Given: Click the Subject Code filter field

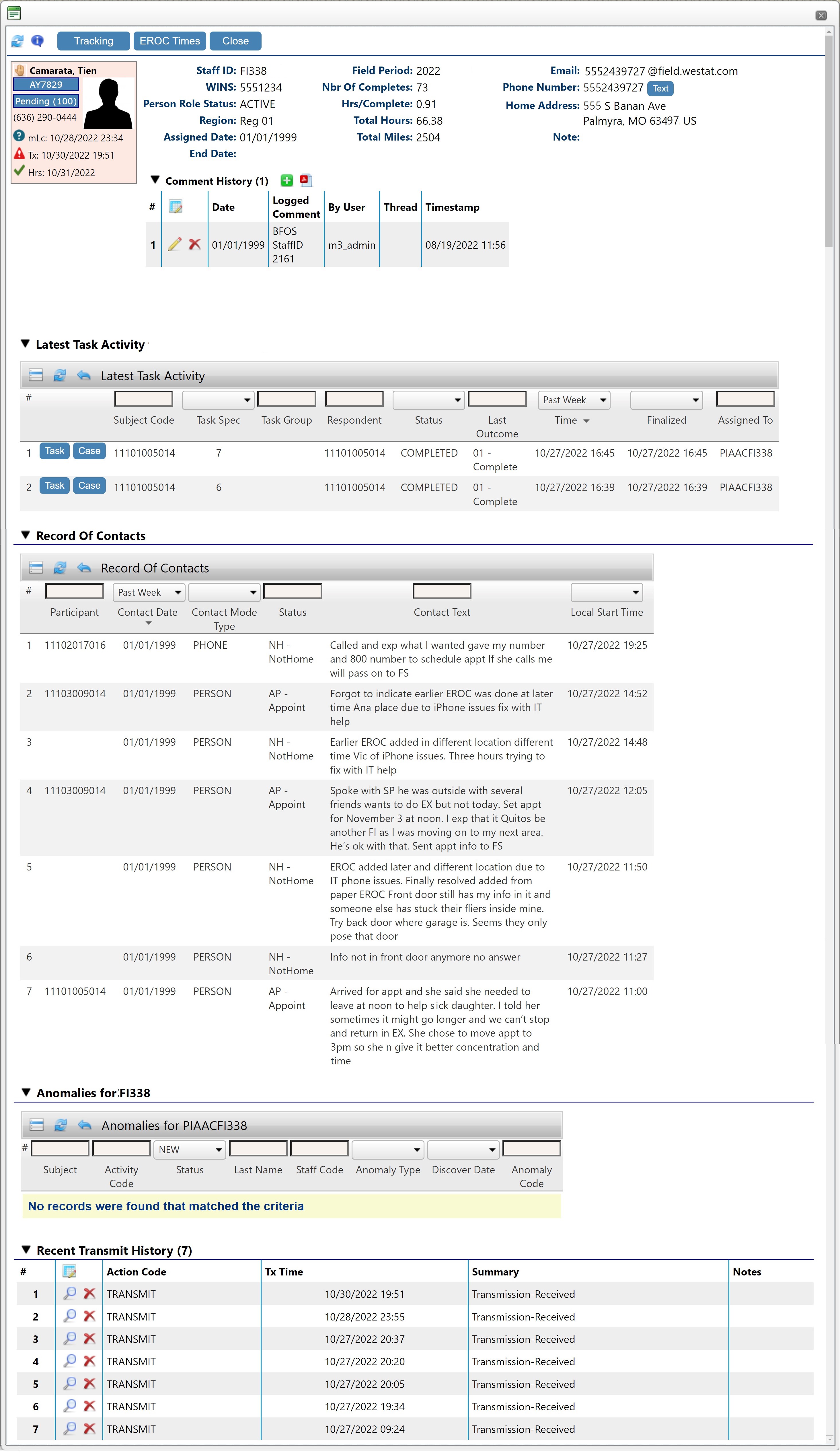Looking at the screenshot, I should (x=144, y=398).
